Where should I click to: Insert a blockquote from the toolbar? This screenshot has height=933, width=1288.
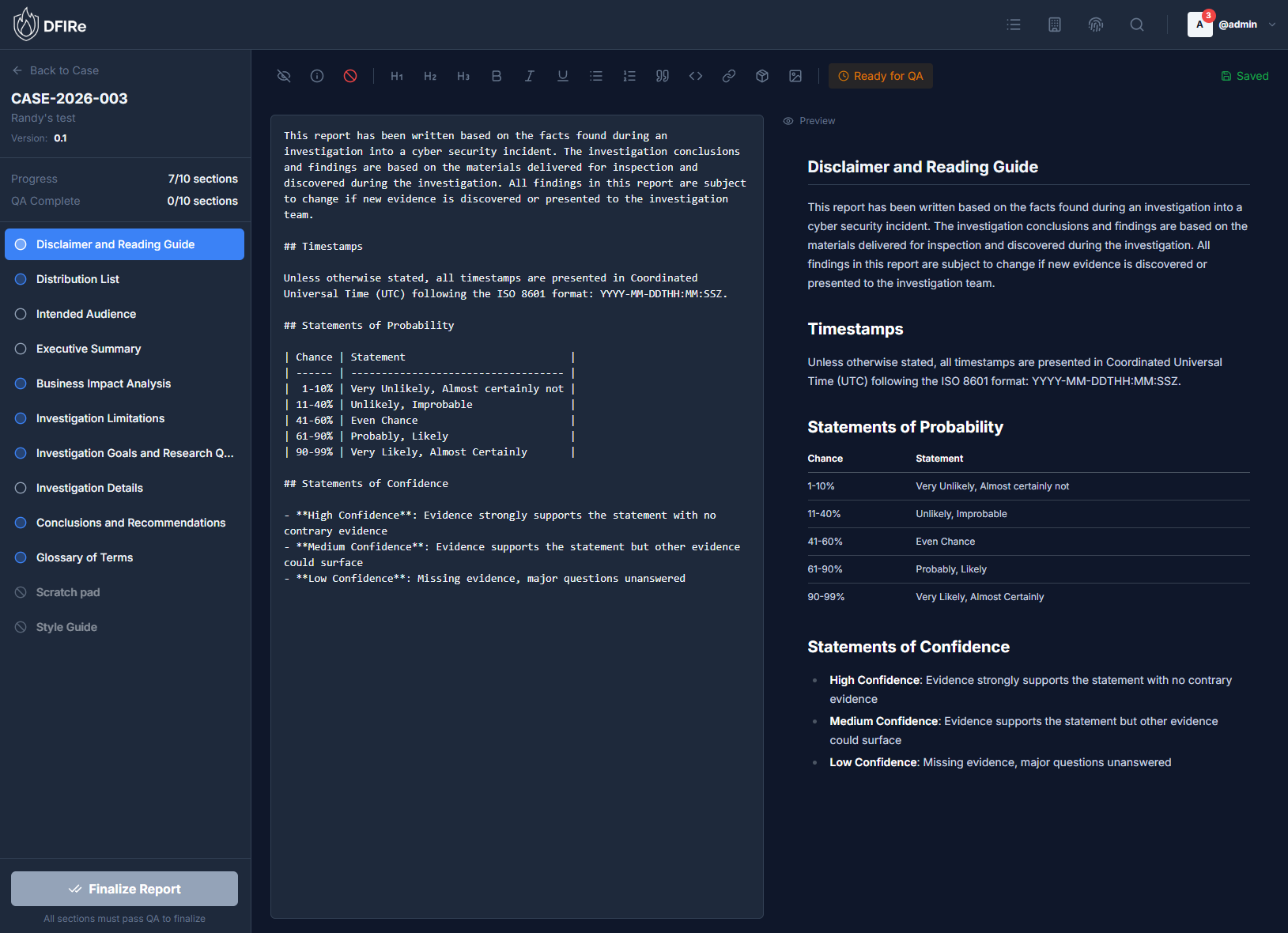[x=663, y=76]
